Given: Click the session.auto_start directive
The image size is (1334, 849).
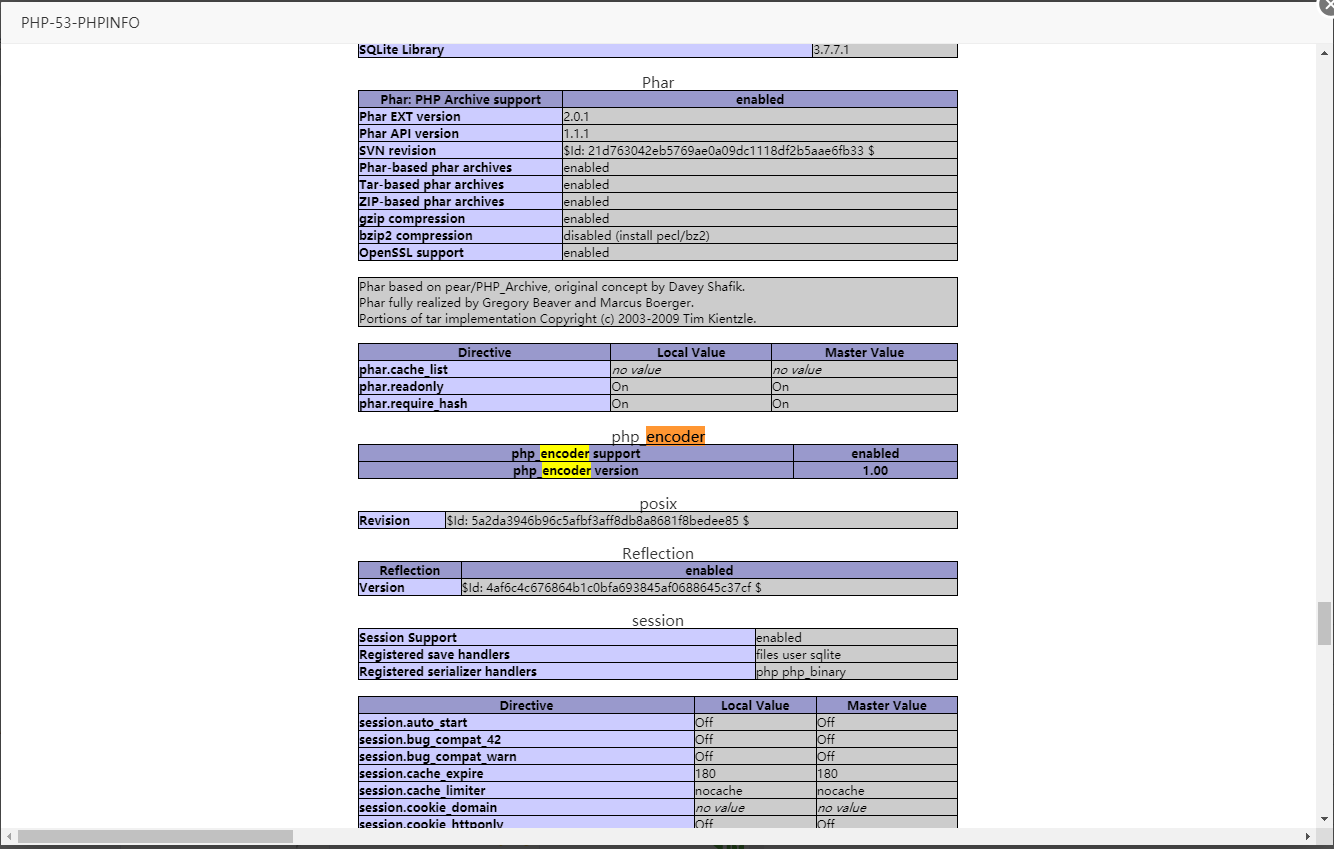Looking at the screenshot, I should pos(413,722).
